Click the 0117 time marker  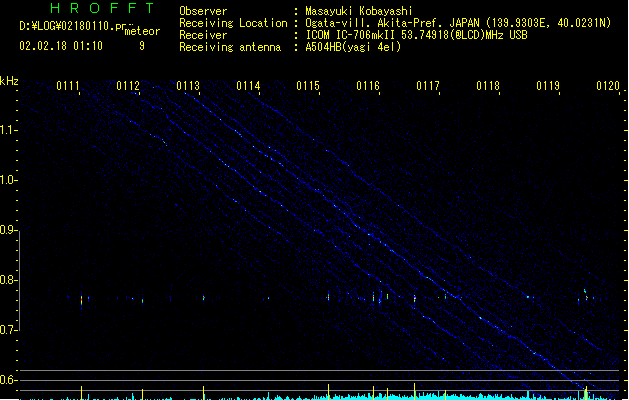click(428, 86)
